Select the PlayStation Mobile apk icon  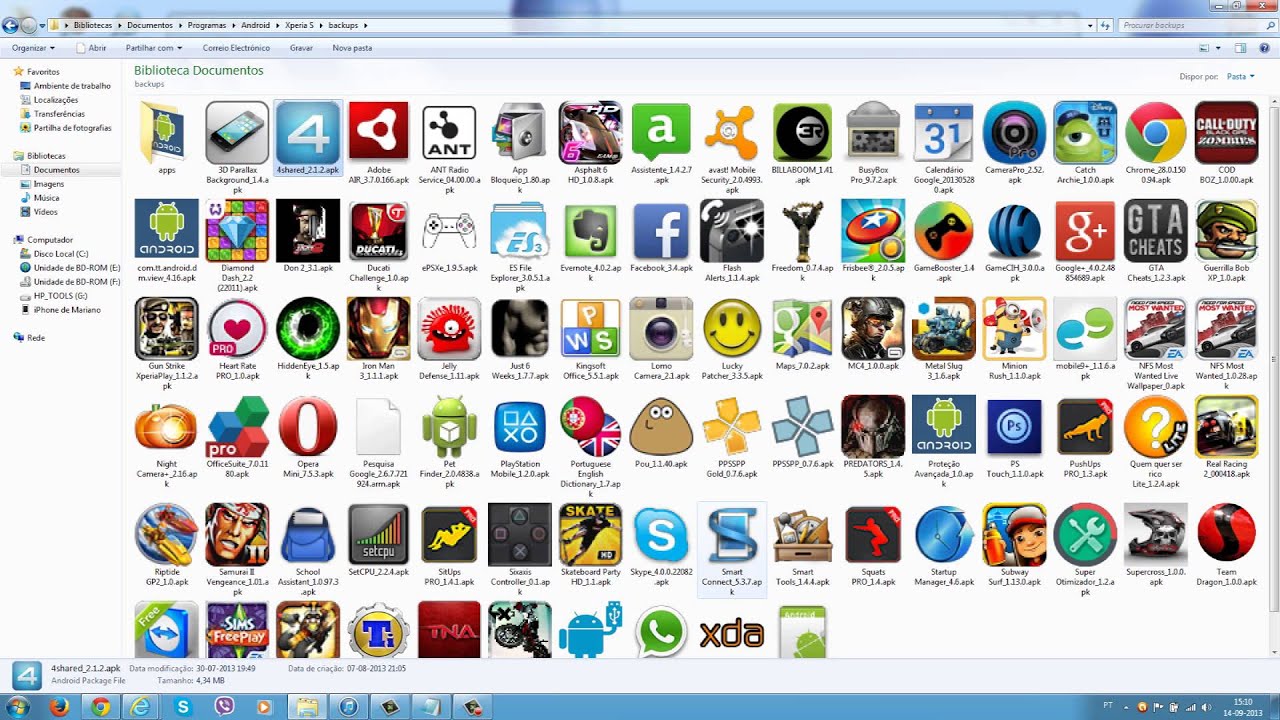pyautogui.click(x=520, y=426)
